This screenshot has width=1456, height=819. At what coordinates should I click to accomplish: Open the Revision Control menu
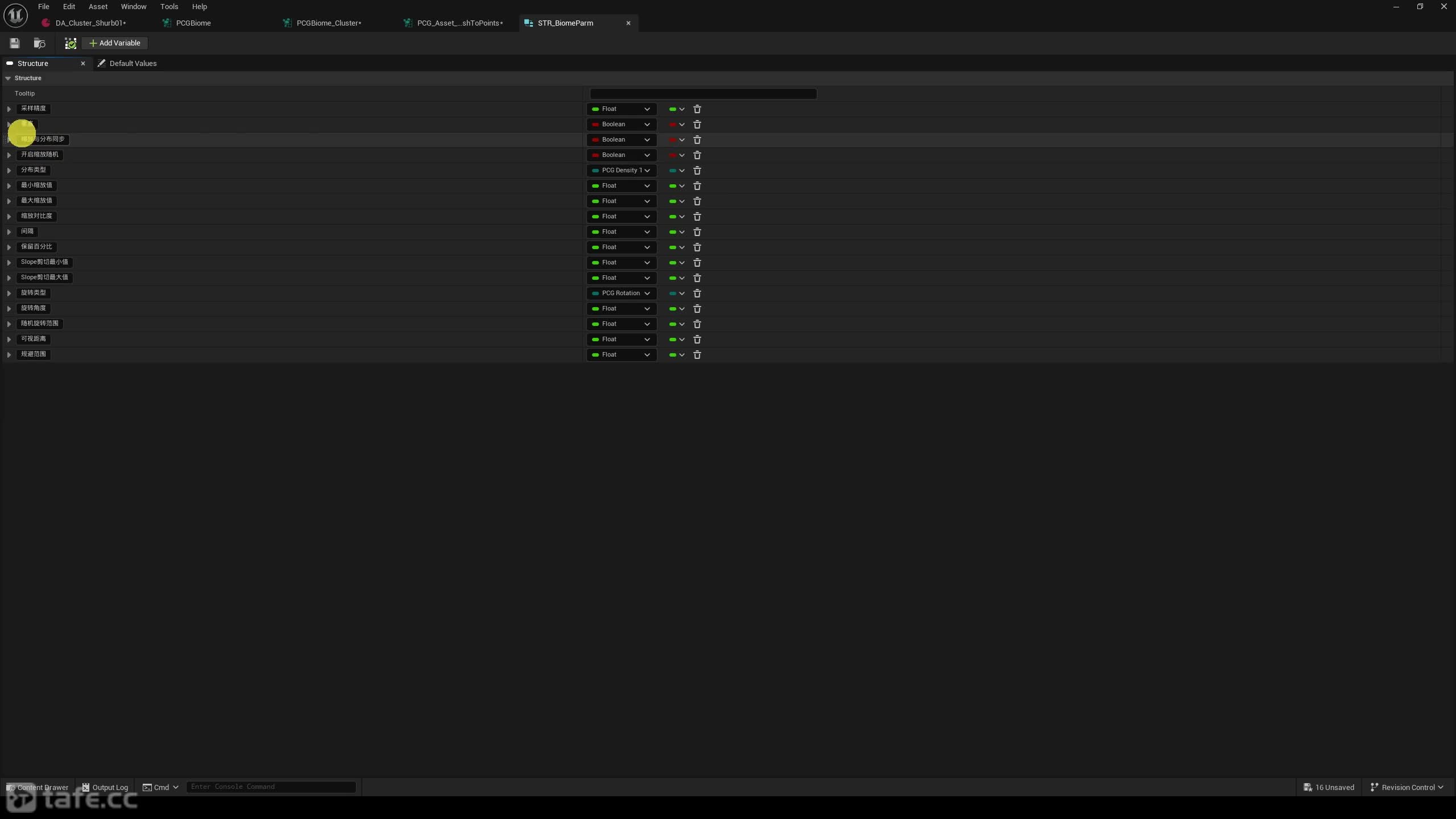point(1407,787)
